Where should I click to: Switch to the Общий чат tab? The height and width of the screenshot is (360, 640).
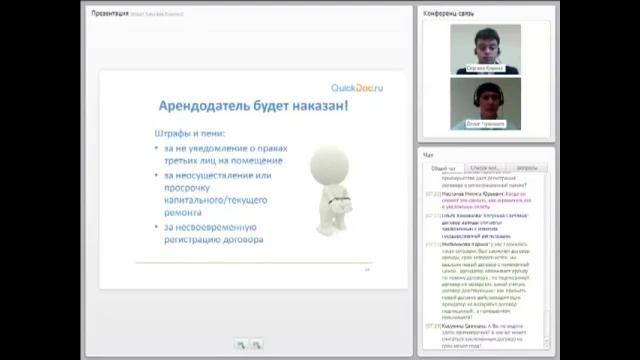443,168
